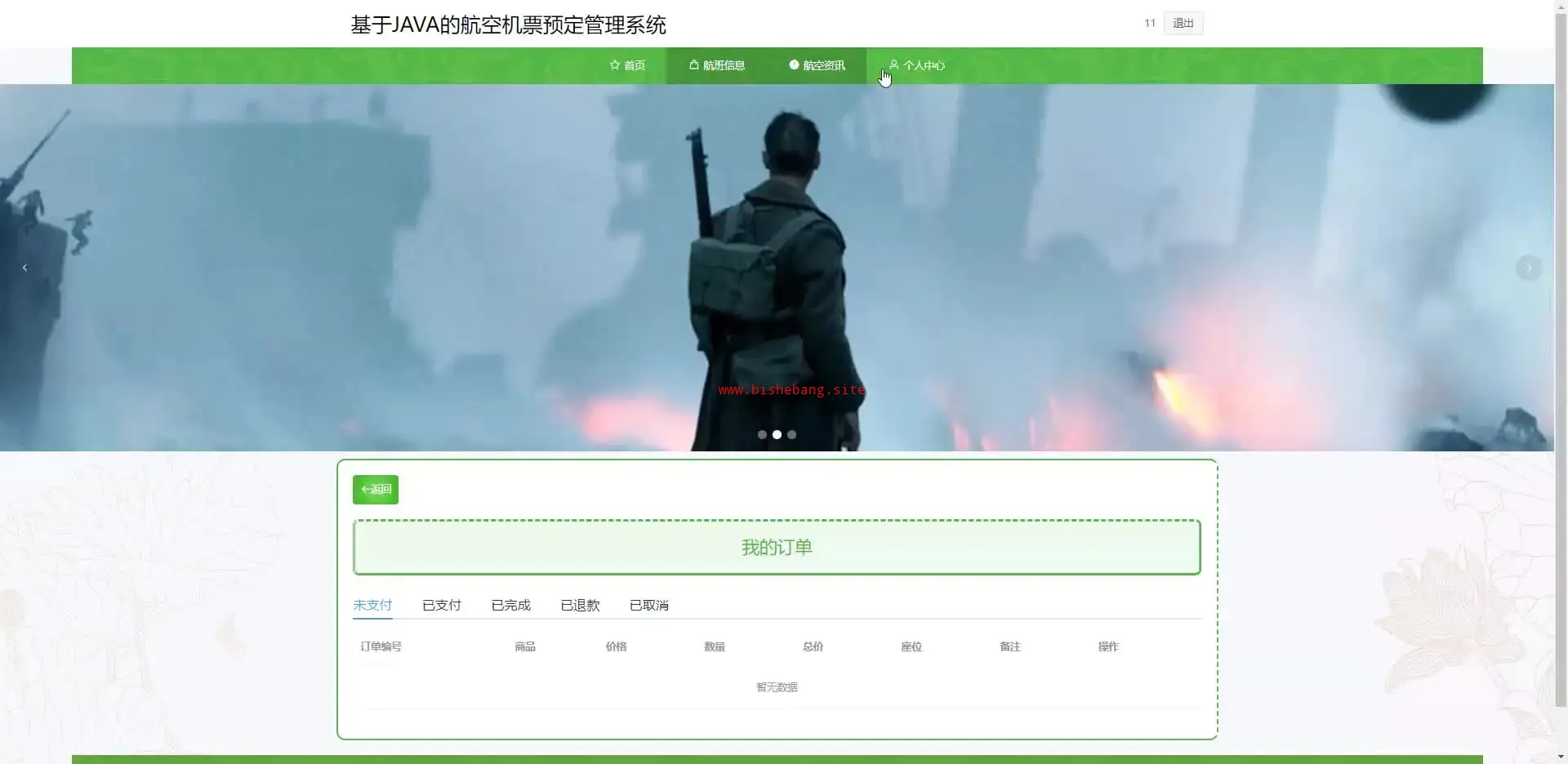This screenshot has height=764, width=1568.
Task: Switch to the 已取消 orders tab
Action: point(649,605)
